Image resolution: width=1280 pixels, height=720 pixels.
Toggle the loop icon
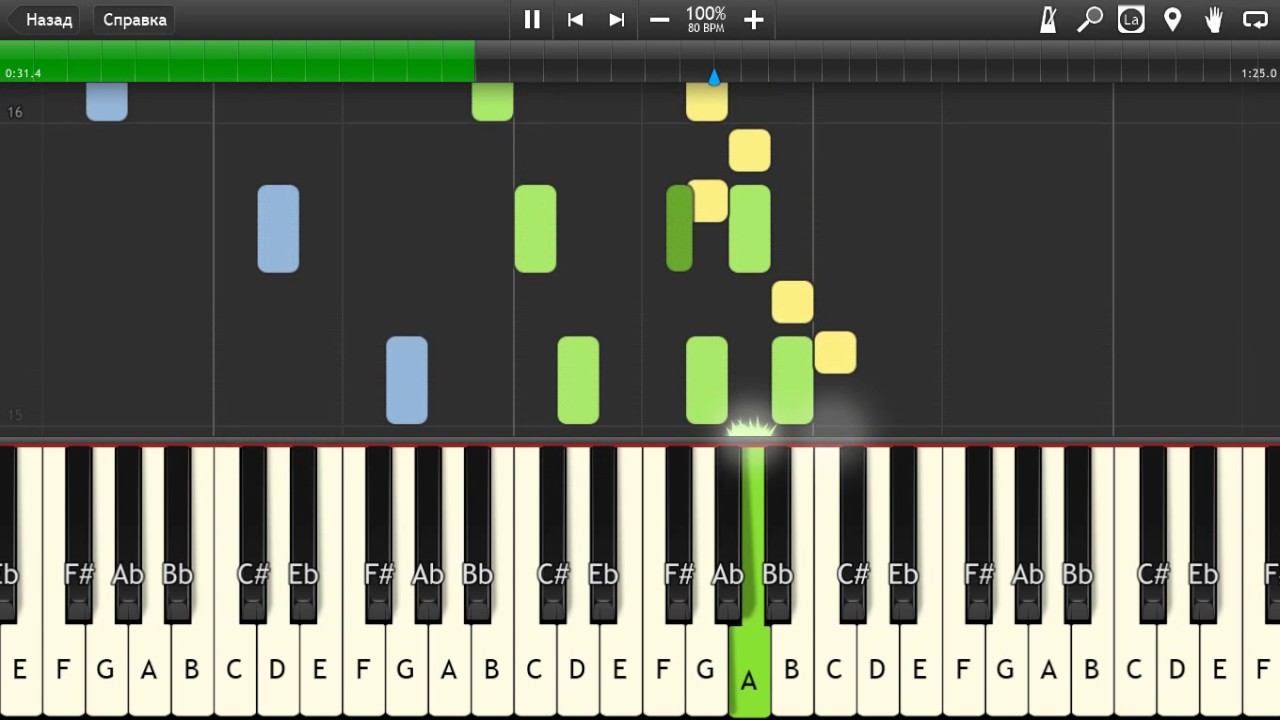1255,19
